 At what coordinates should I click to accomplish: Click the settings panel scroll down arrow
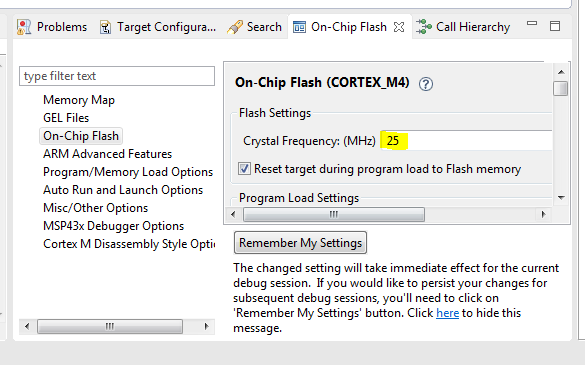tap(561, 197)
